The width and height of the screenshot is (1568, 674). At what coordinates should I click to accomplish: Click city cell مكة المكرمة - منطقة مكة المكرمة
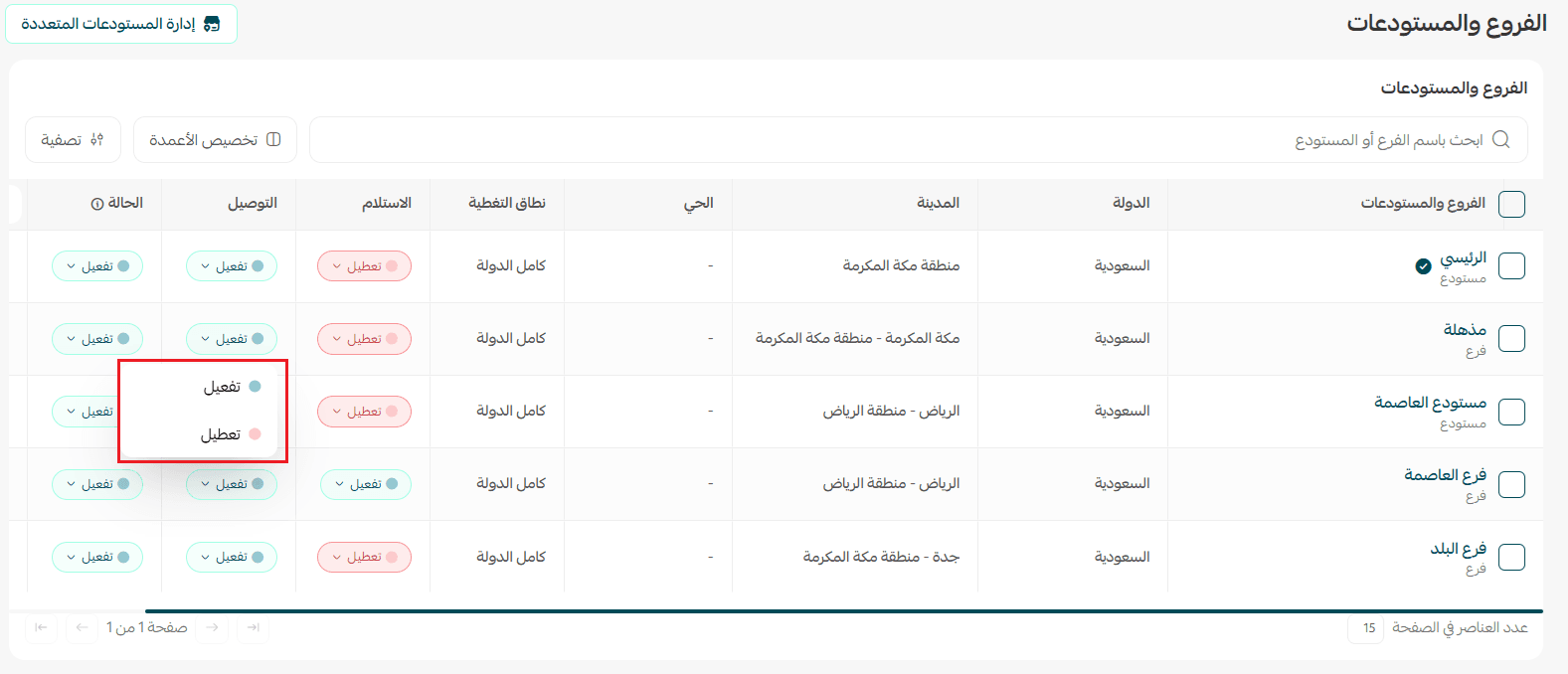(857, 338)
